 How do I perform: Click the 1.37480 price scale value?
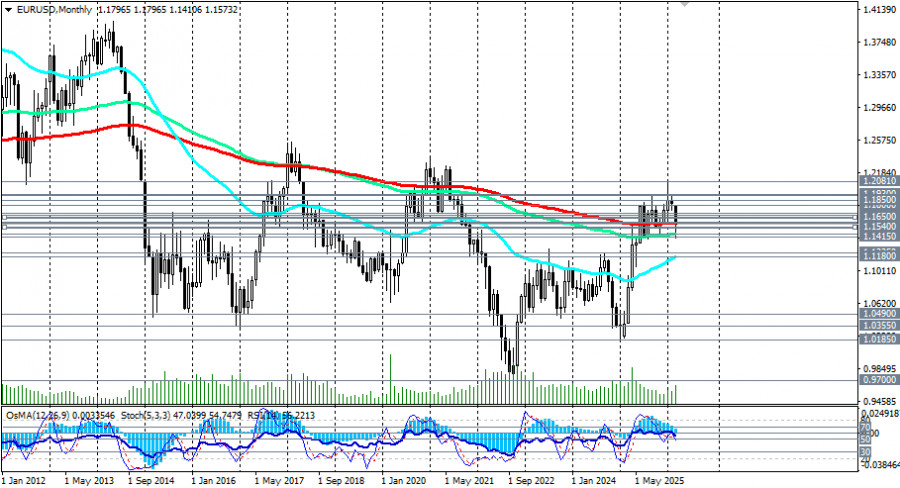point(880,42)
